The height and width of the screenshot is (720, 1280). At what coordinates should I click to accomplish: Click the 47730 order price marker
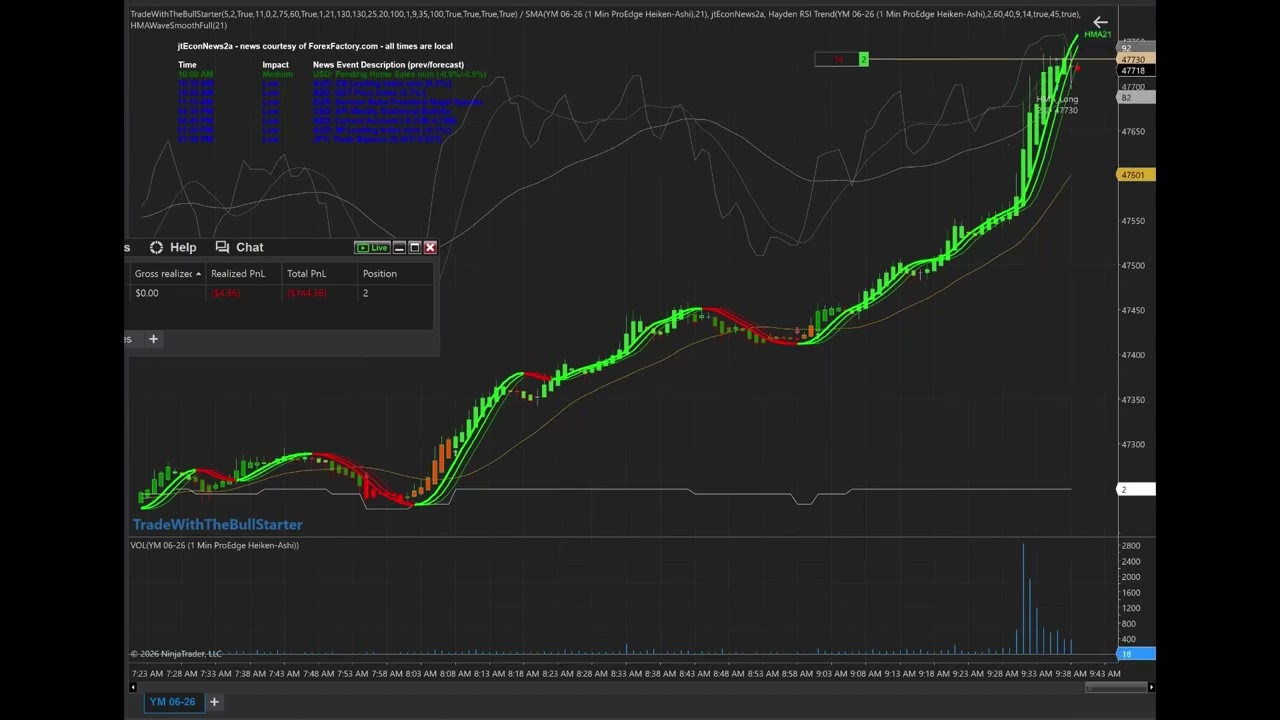[1136, 60]
